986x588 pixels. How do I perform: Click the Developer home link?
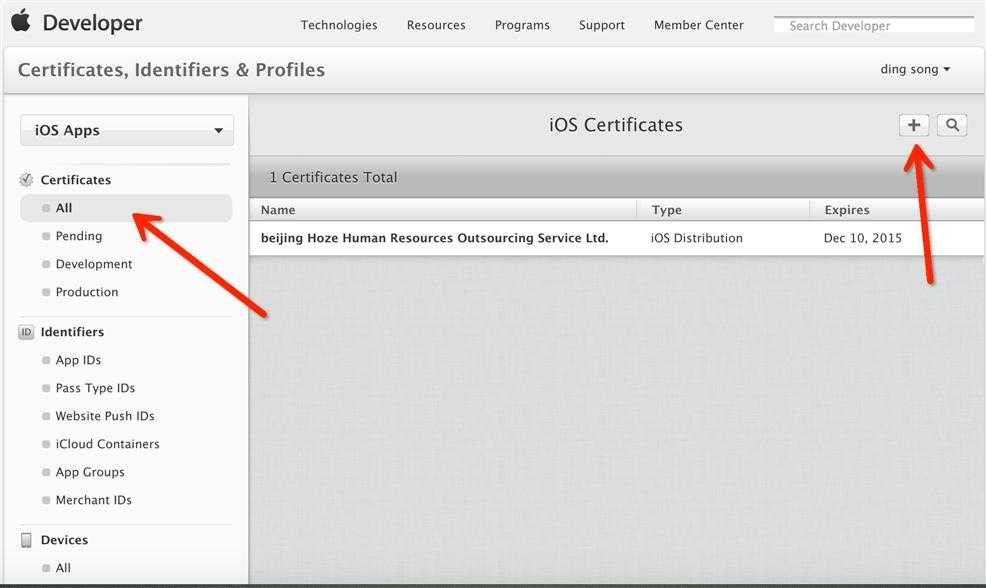tap(92, 23)
